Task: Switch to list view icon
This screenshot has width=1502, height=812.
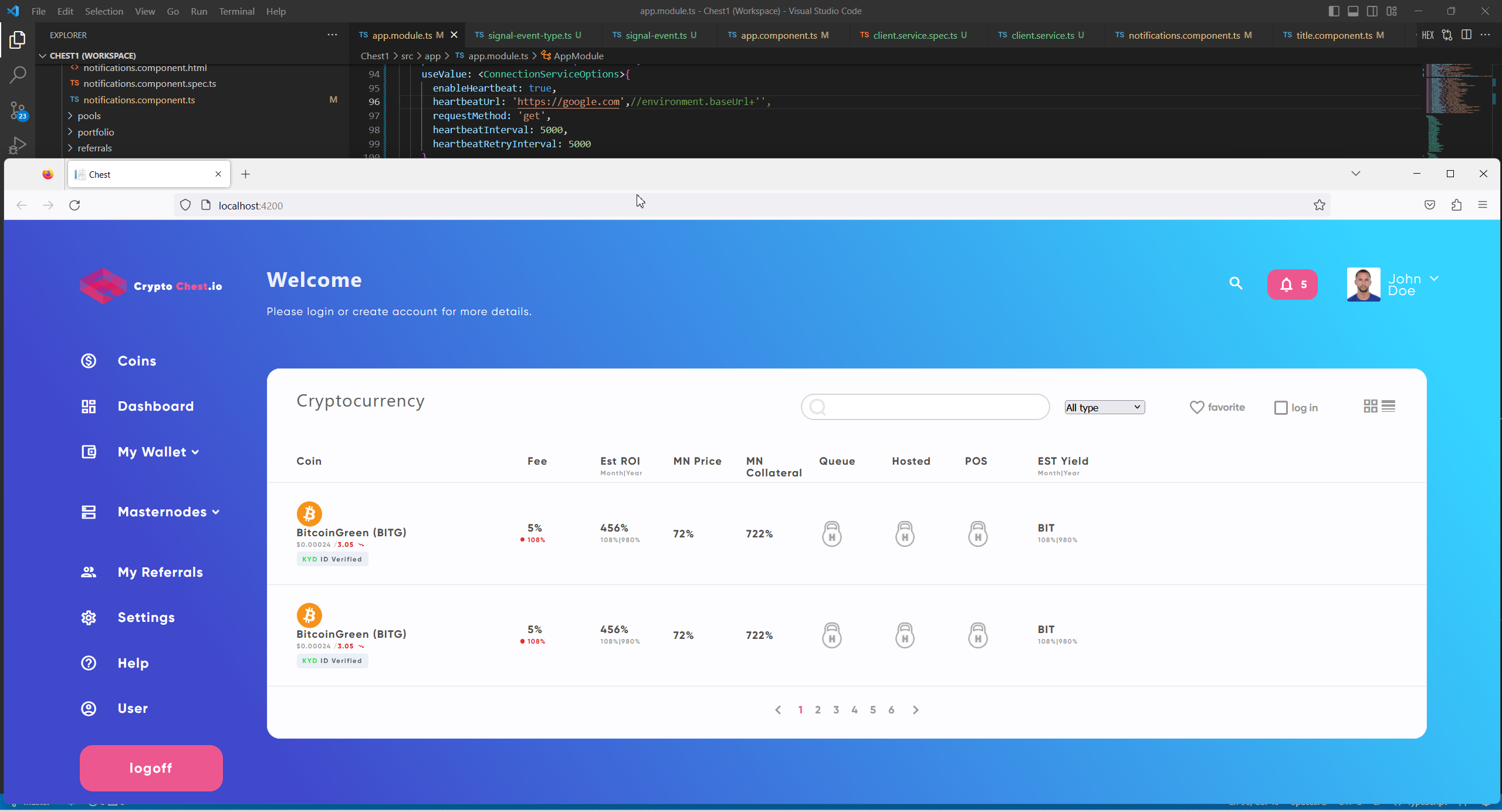Action: [x=1388, y=406]
